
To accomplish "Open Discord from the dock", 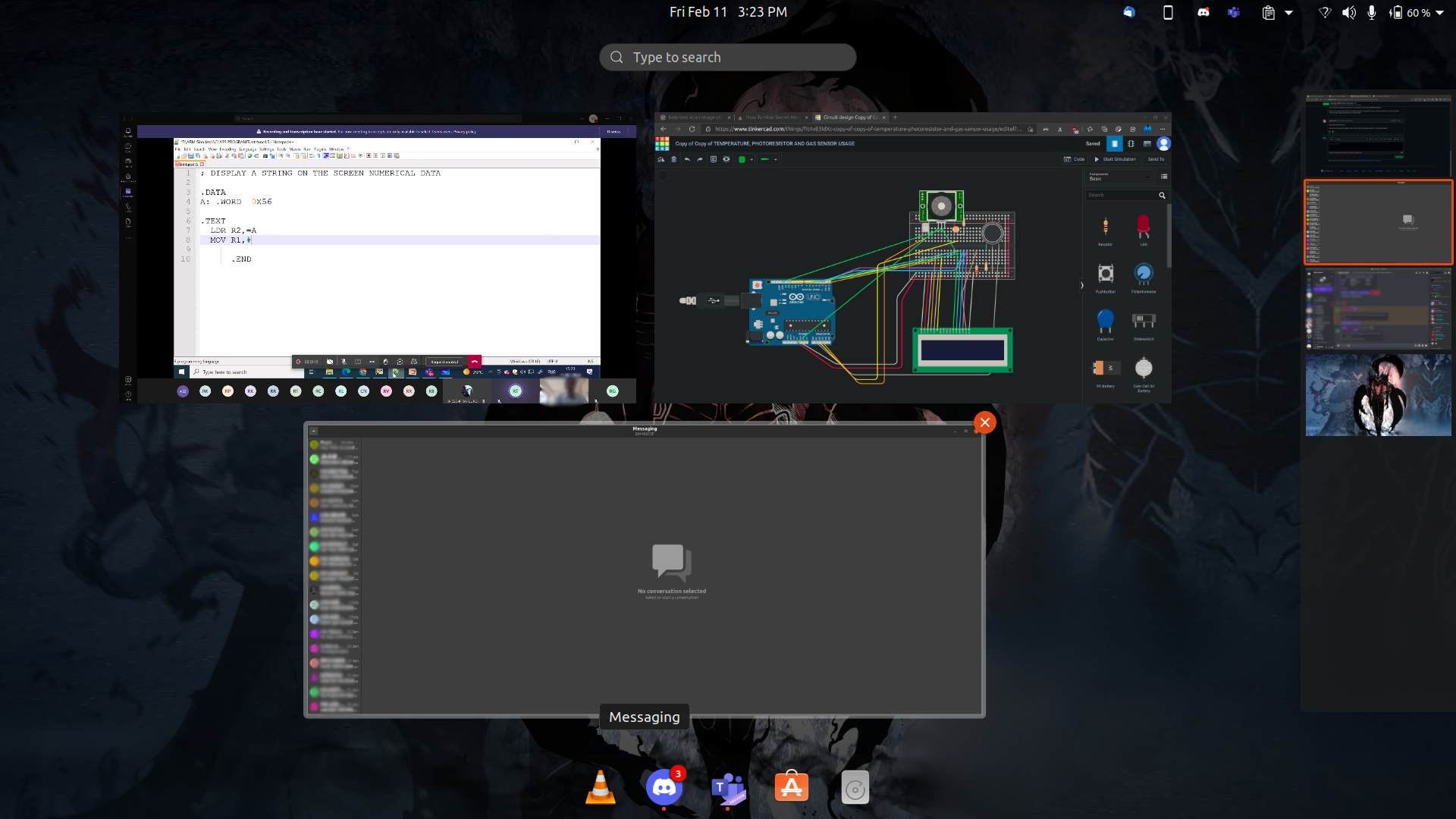I will 664,787.
